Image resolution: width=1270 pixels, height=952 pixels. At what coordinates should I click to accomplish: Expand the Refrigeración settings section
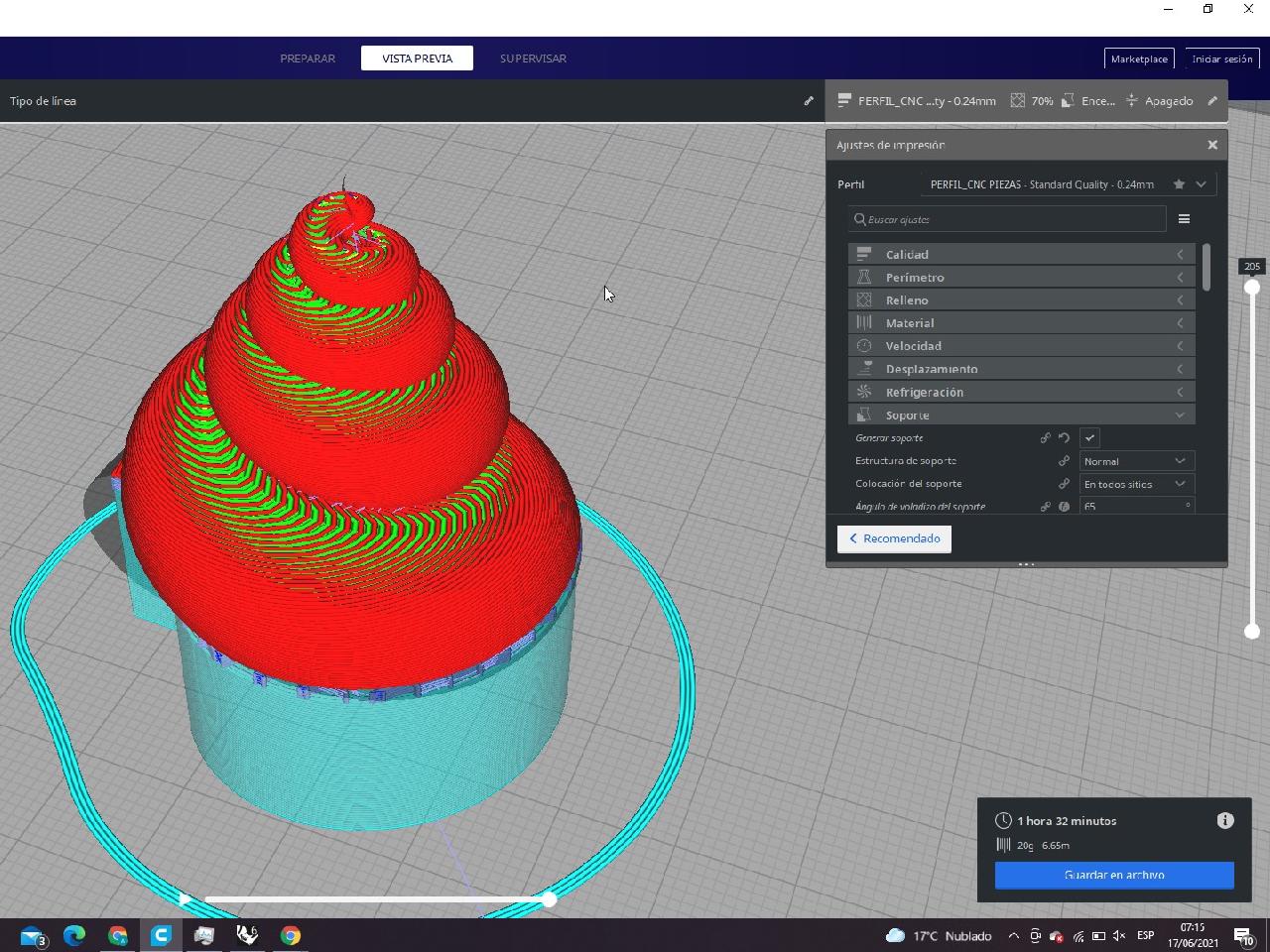1022,392
